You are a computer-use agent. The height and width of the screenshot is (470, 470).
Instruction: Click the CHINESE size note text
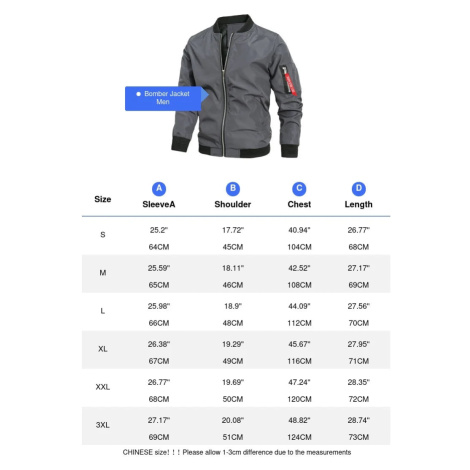pos(237,452)
